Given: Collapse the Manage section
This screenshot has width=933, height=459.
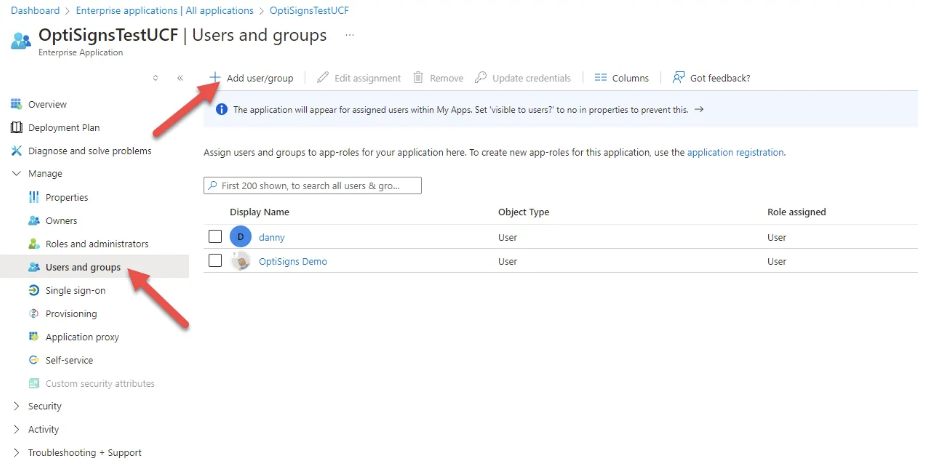Looking at the screenshot, I should [x=17, y=174].
